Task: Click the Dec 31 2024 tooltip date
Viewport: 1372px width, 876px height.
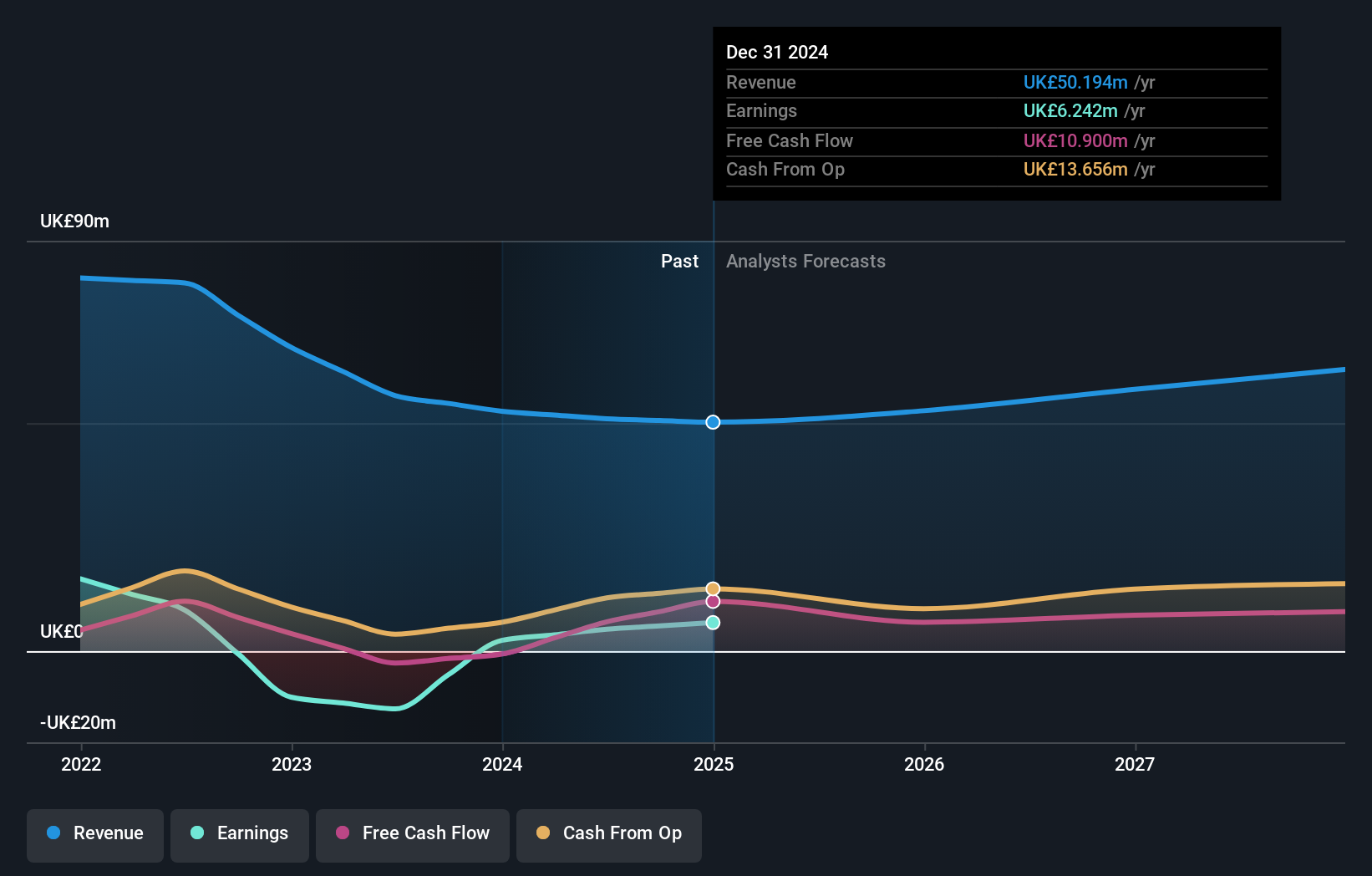Action: click(777, 53)
